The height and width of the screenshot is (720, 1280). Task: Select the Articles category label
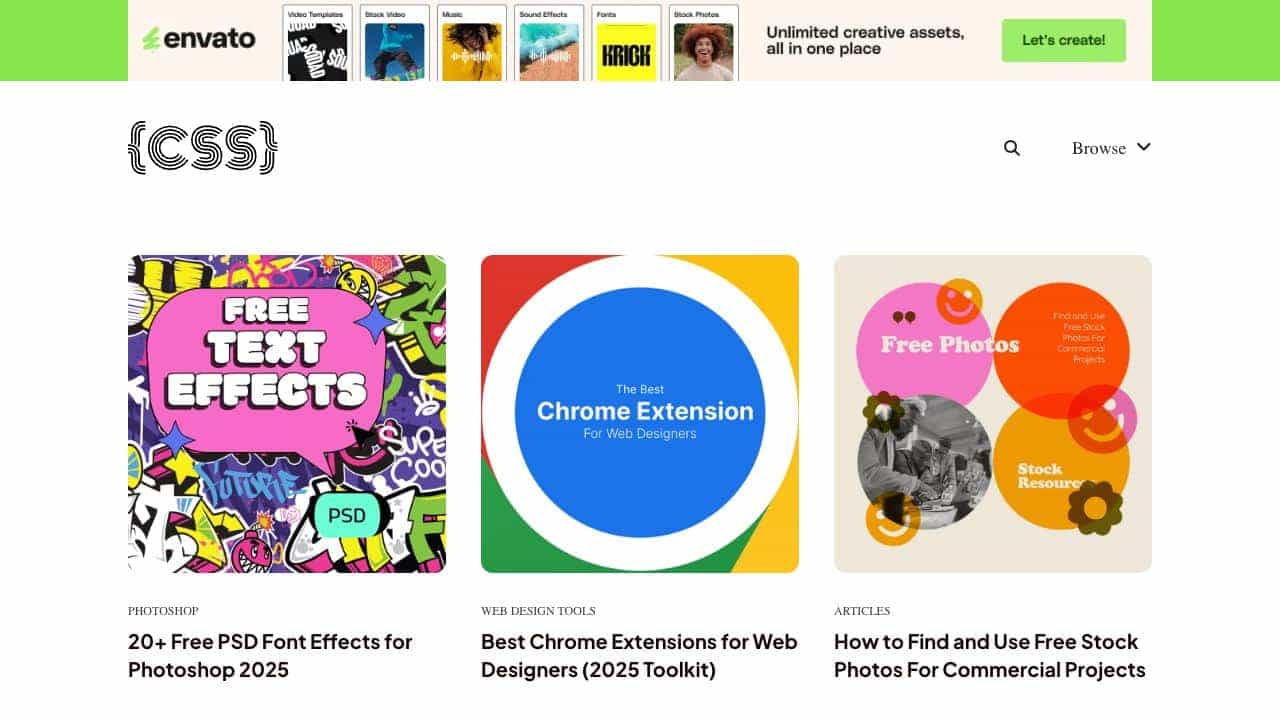click(862, 611)
